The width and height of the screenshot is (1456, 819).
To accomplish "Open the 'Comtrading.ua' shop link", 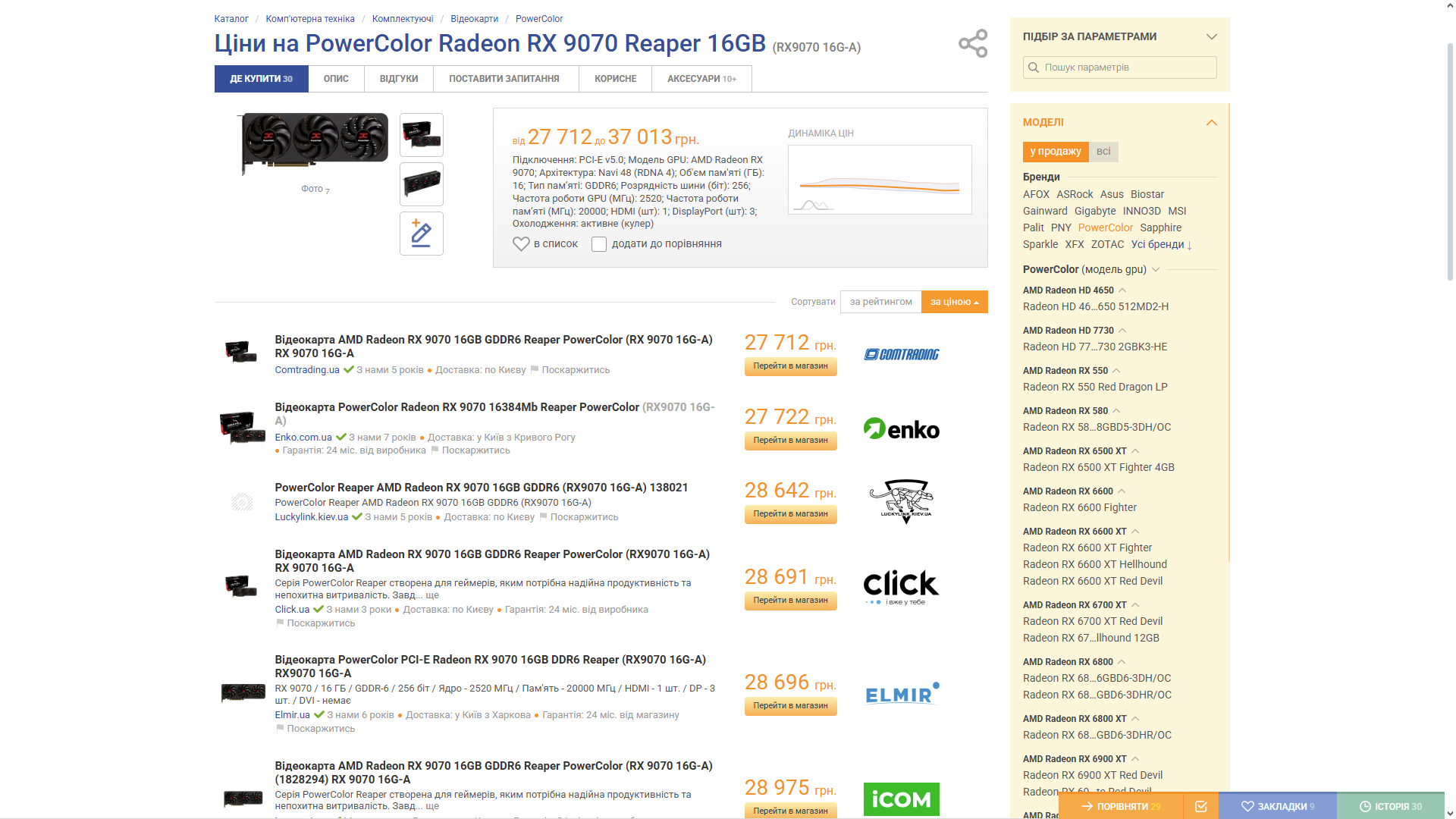I will pos(307,370).
